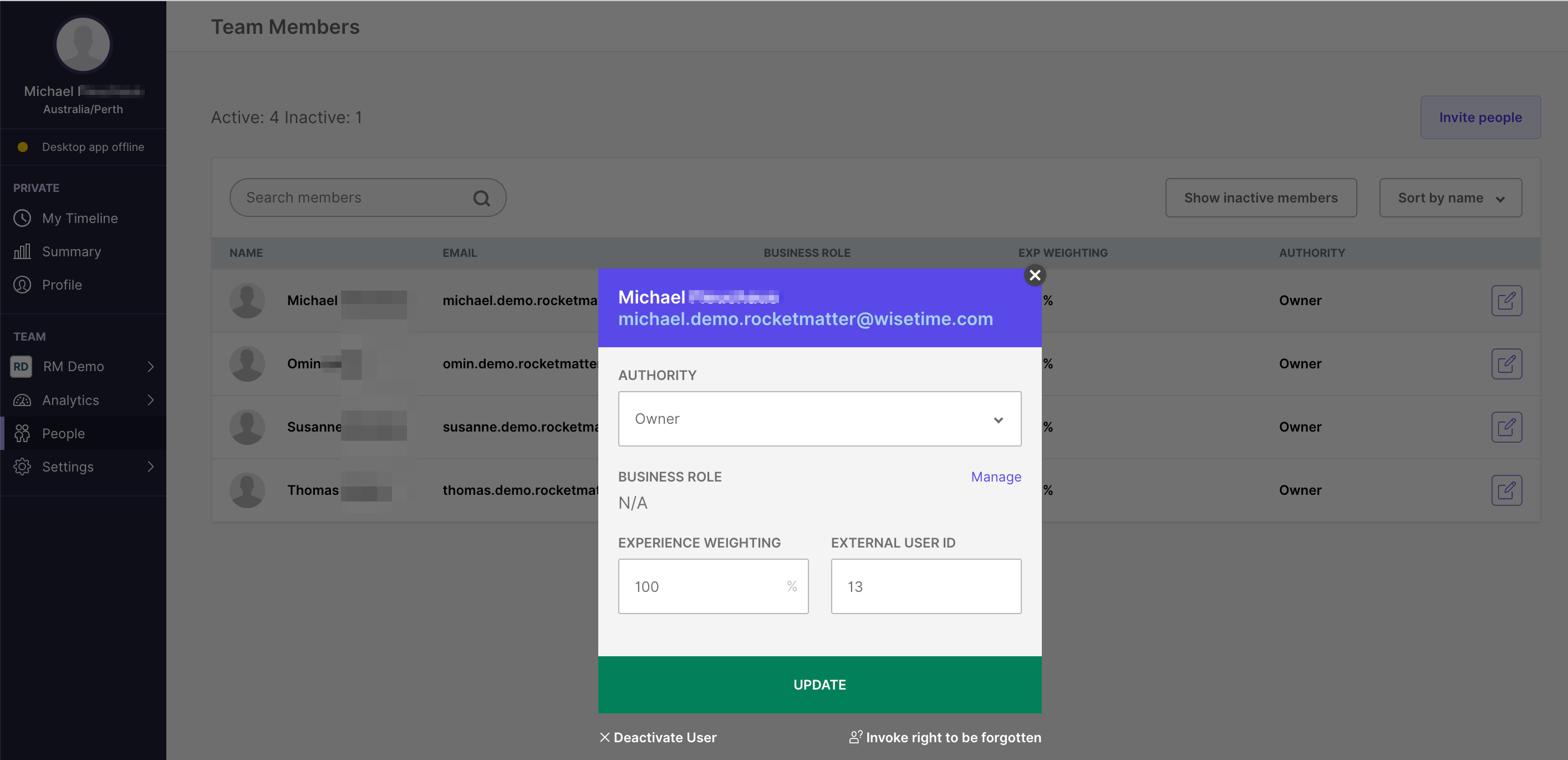Click the People group icon
This screenshot has height=760, width=1568.
pos(22,433)
